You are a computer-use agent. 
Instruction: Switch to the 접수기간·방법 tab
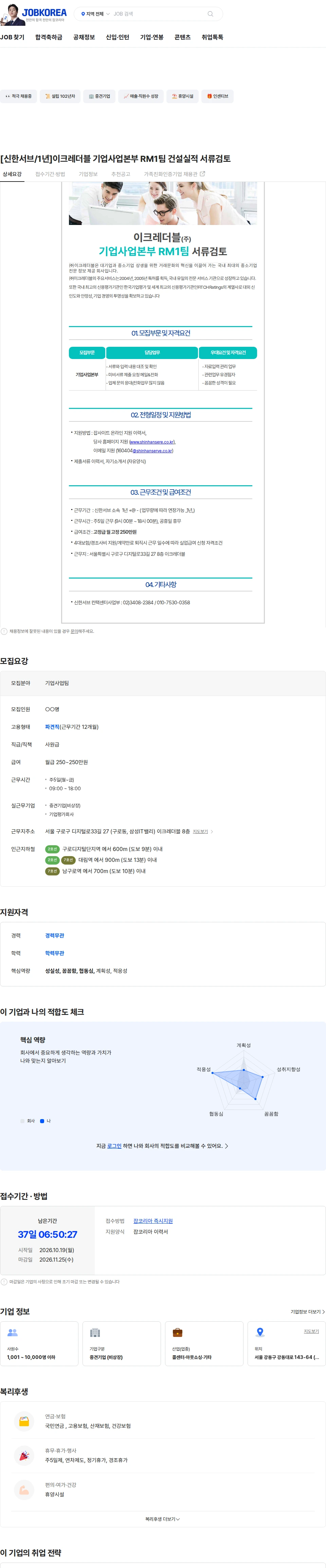tap(50, 174)
